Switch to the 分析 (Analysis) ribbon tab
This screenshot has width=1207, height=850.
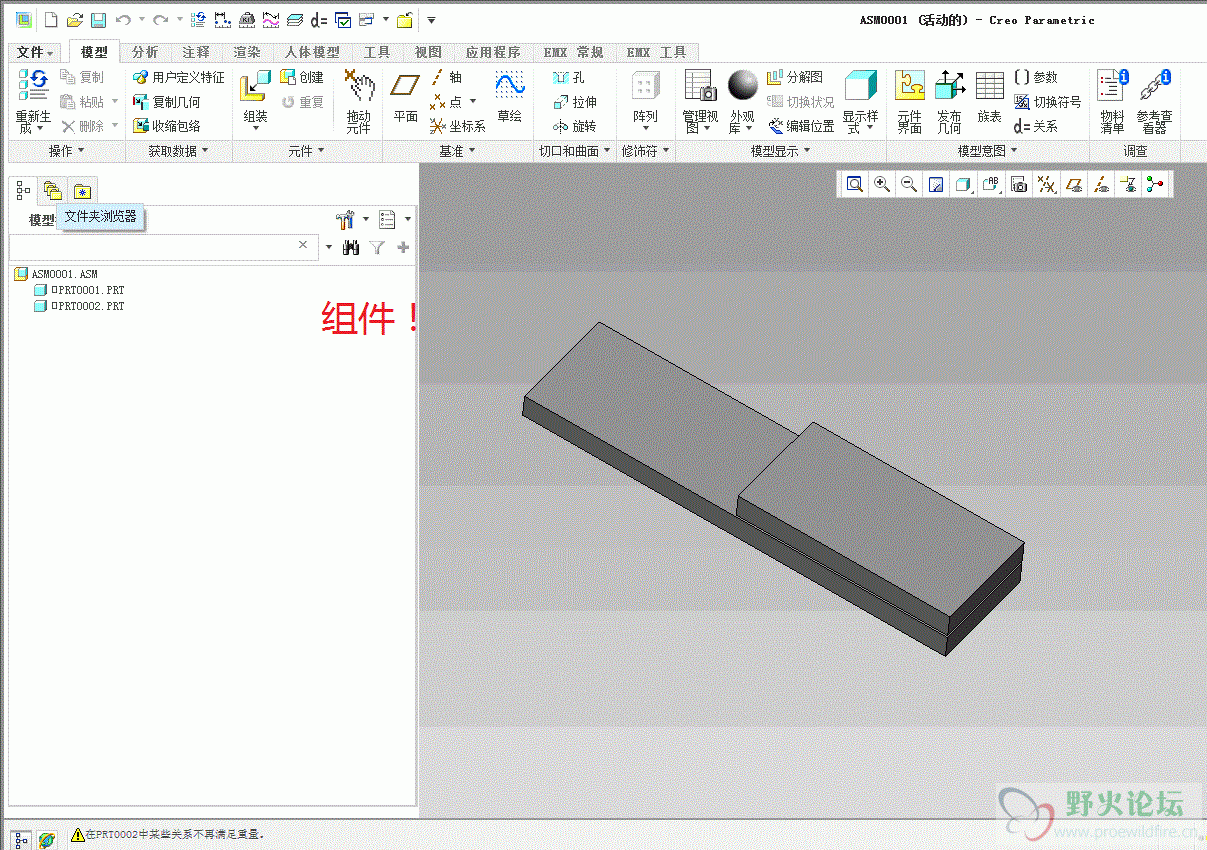pos(145,52)
